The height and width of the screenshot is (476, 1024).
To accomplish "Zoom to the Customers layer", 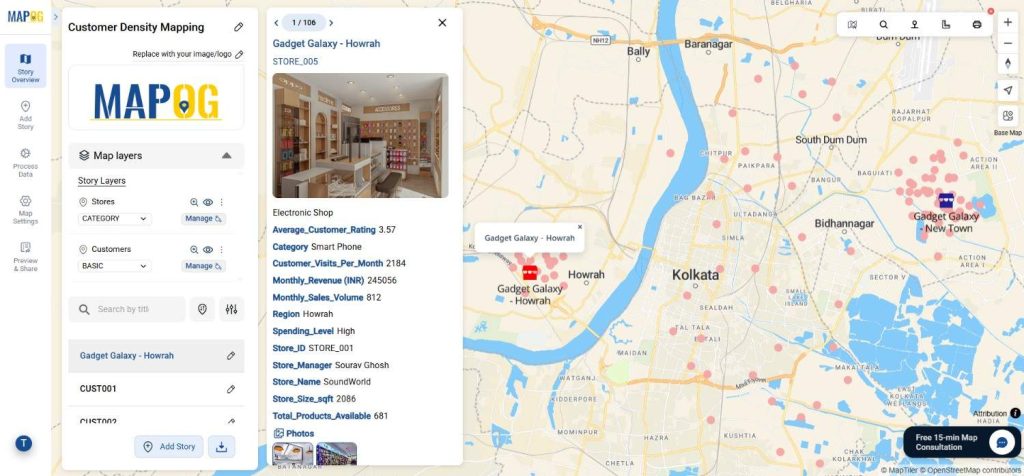I will [x=194, y=250].
